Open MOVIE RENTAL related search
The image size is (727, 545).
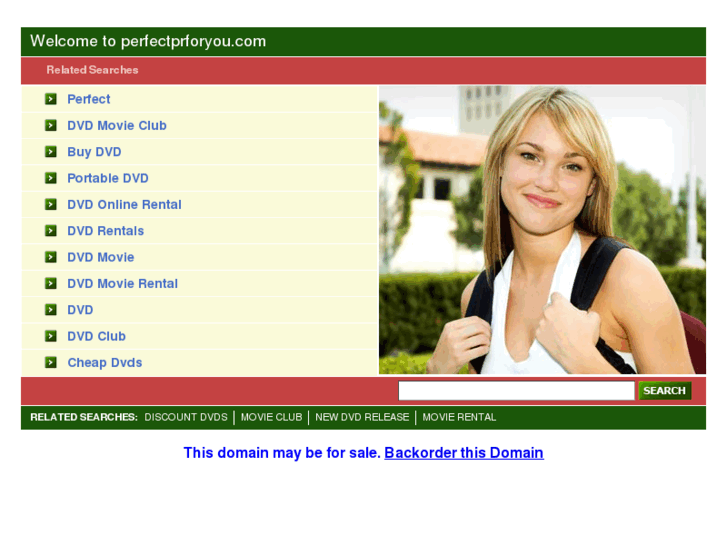pyautogui.click(x=459, y=417)
